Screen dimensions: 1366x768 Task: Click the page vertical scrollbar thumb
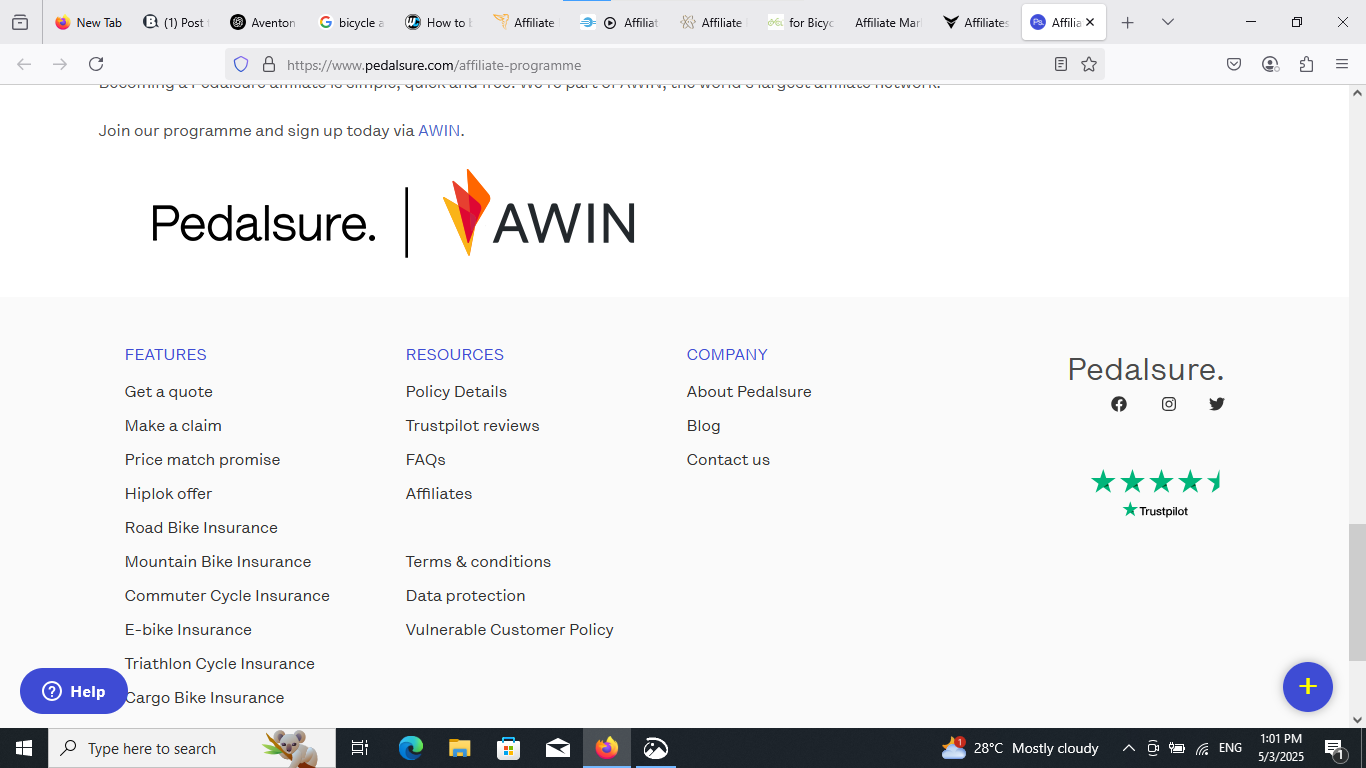1357,592
